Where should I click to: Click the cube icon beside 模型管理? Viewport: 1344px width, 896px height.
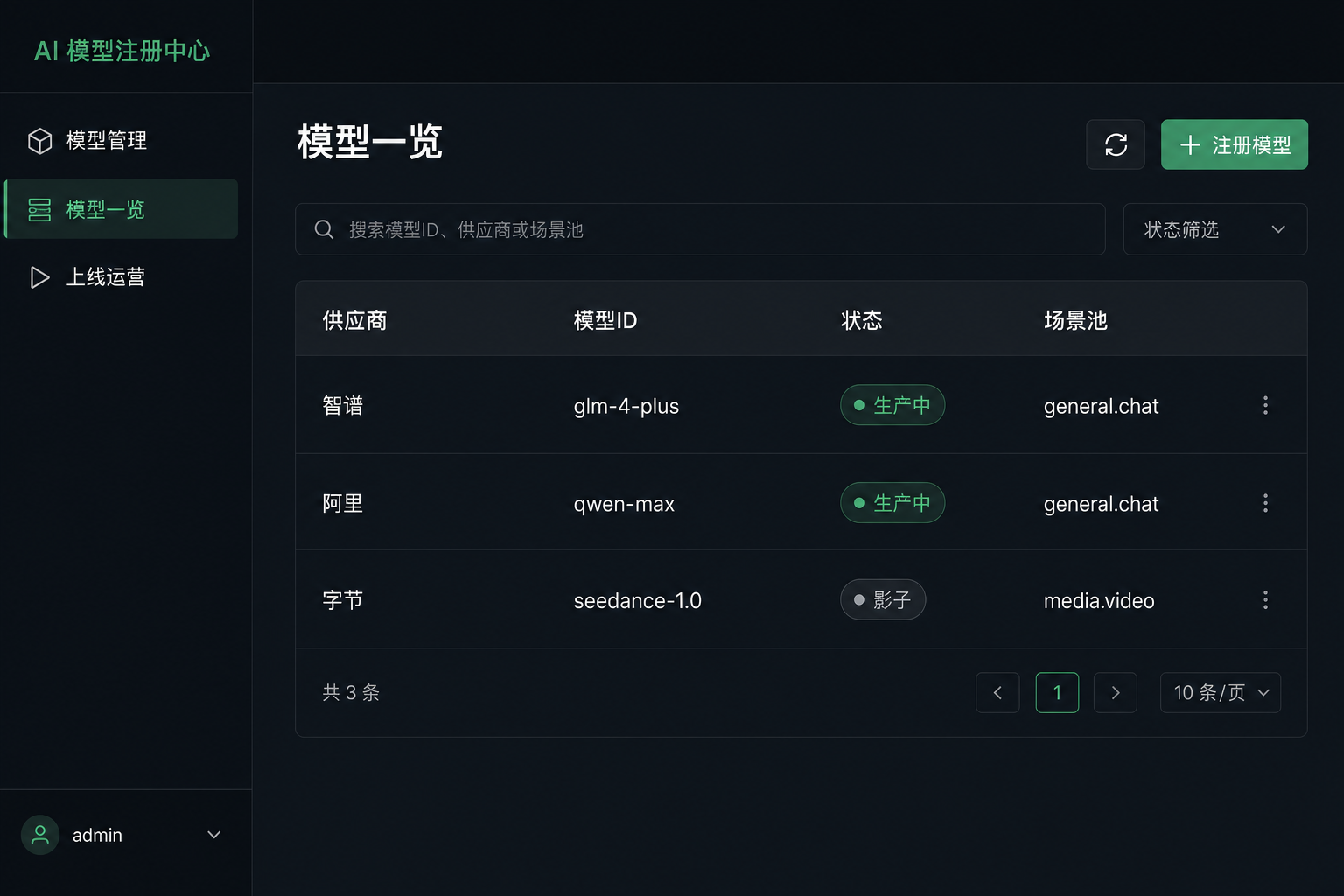40,141
